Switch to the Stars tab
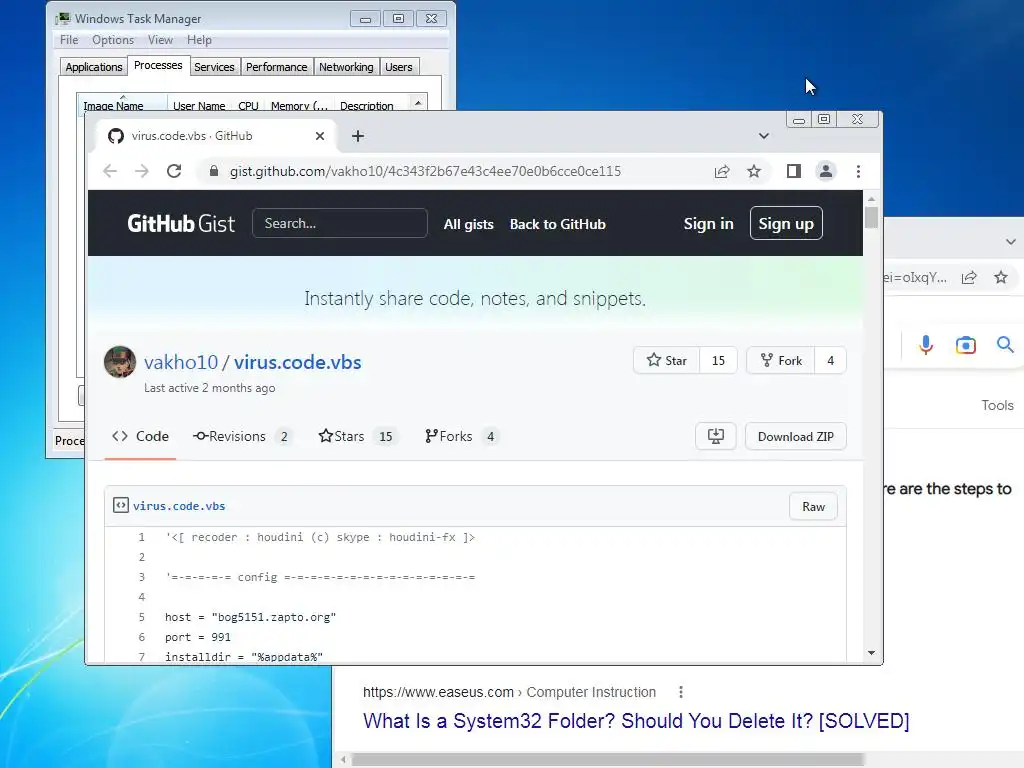The height and width of the screenshot is (768, 1024). (x=357, y=436)
